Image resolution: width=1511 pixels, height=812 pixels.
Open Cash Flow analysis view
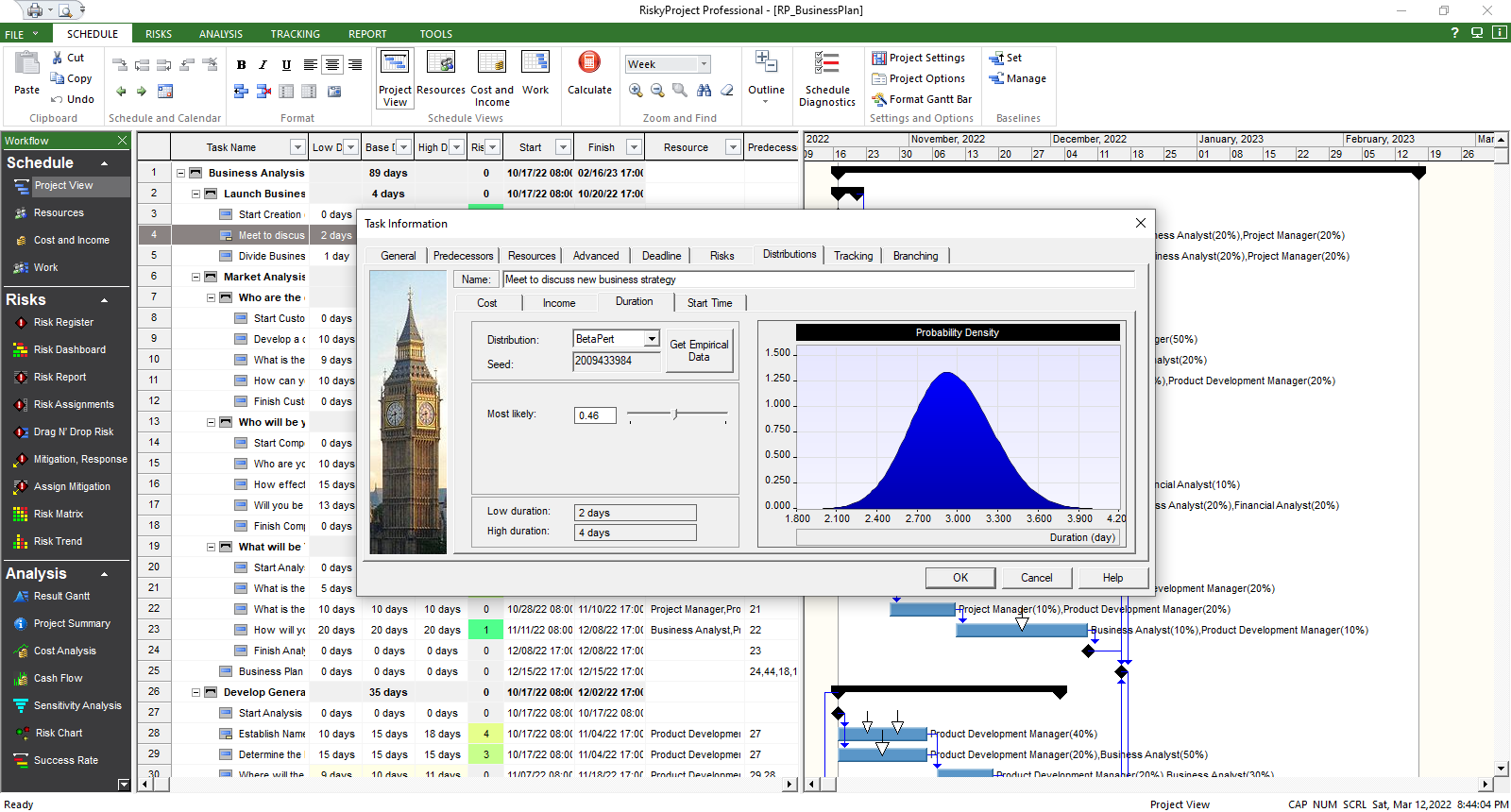point(58,678)
